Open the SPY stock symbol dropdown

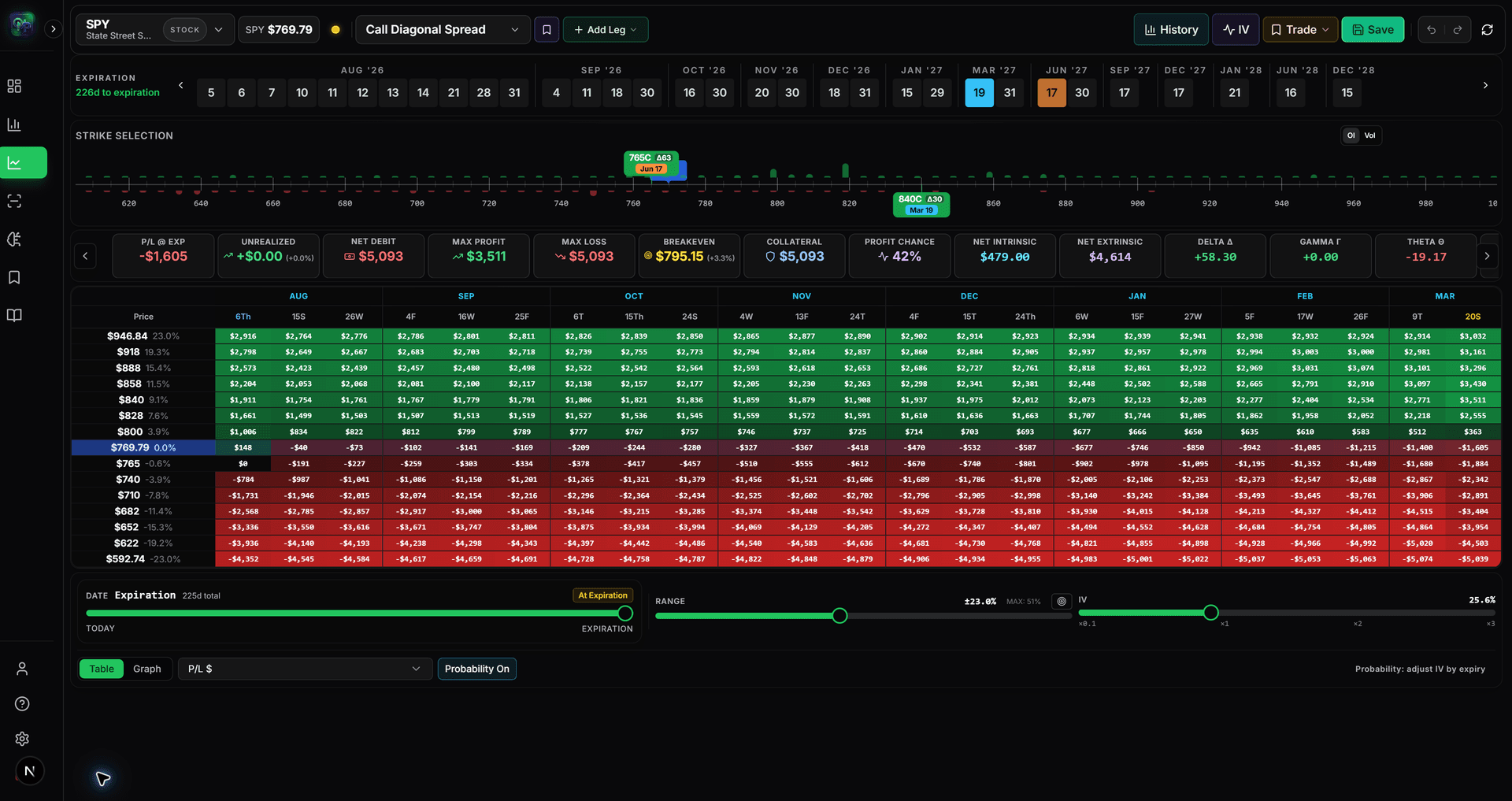(x=155, y=30)
